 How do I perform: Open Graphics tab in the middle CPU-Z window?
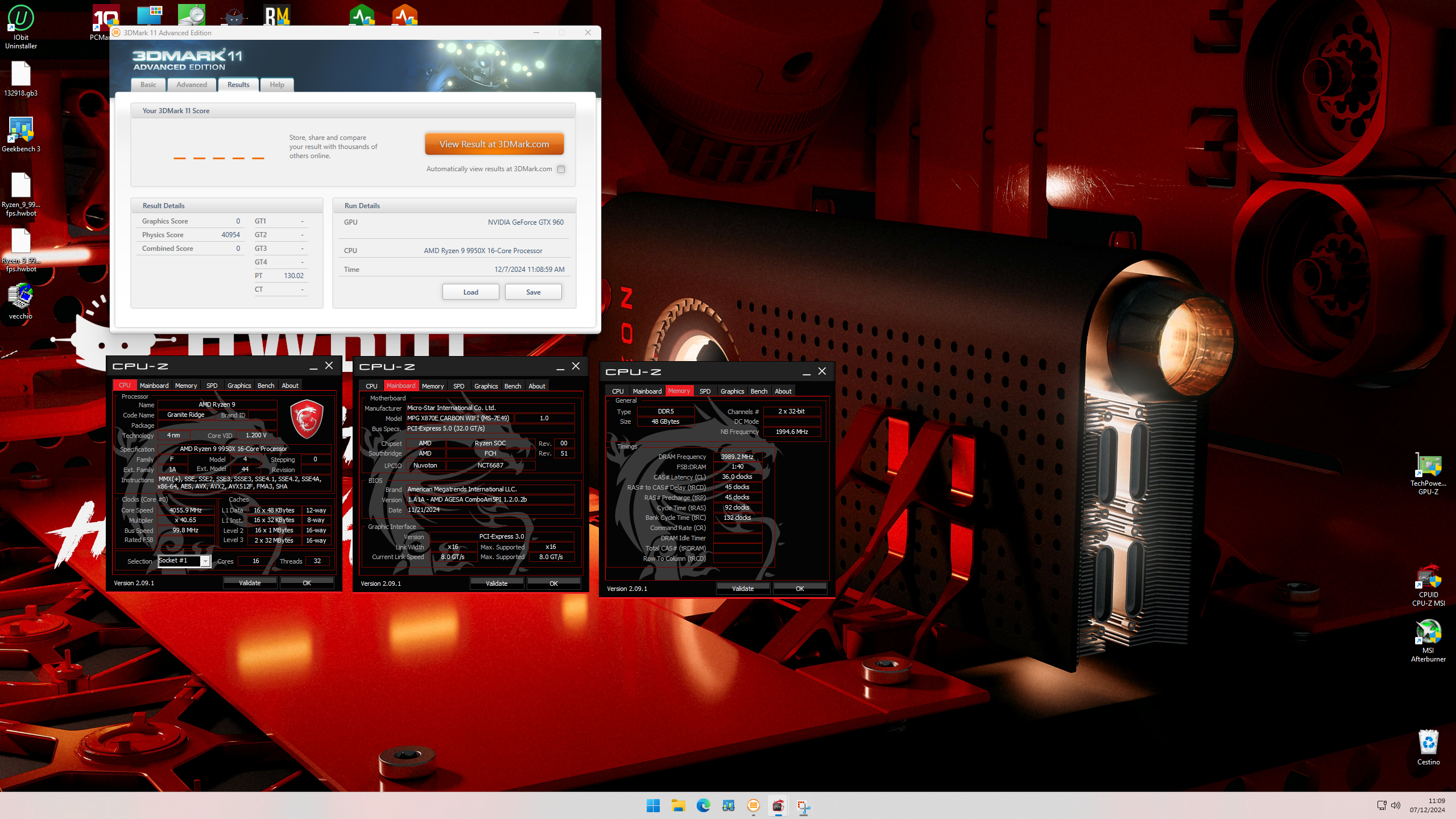(486, 386)
